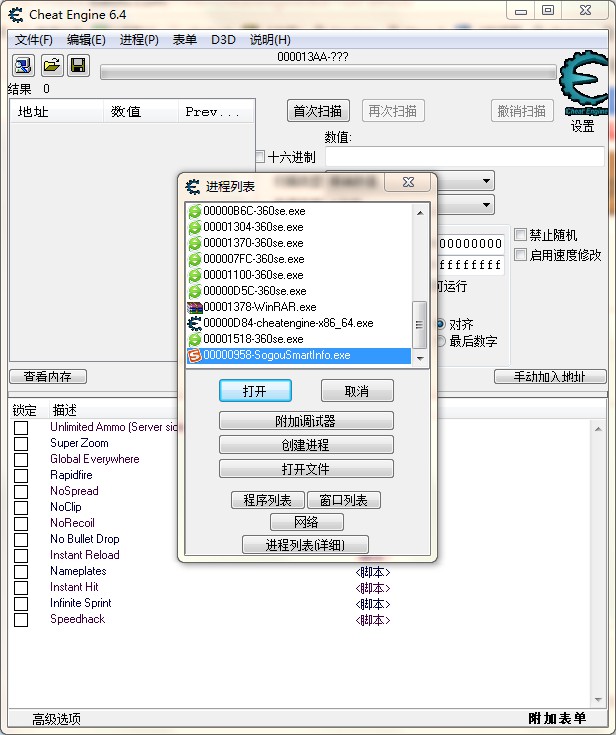Open the Help menu
The height and width of the screenshot is (735, 616).
(x=270, y=40)
